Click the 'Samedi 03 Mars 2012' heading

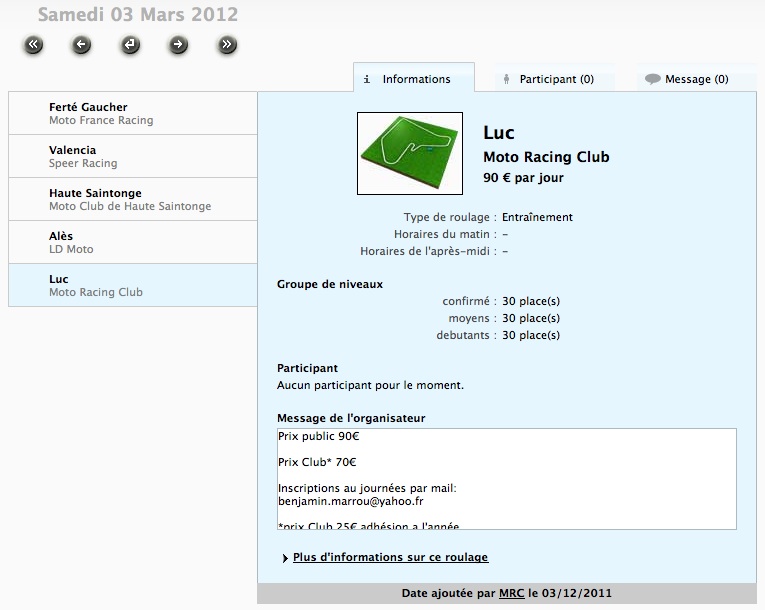click(138, 14)
